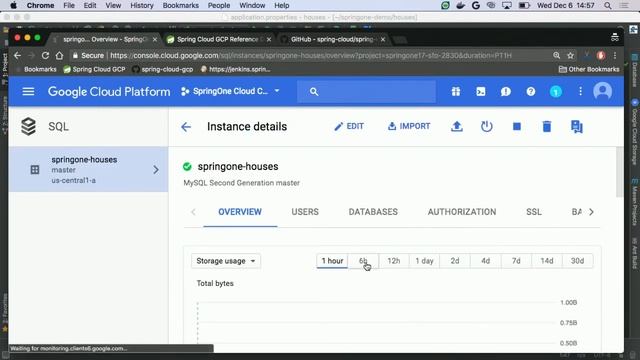640x360 pixels.
Task: Select the 30d time range
Action: [x=577, y=261]
